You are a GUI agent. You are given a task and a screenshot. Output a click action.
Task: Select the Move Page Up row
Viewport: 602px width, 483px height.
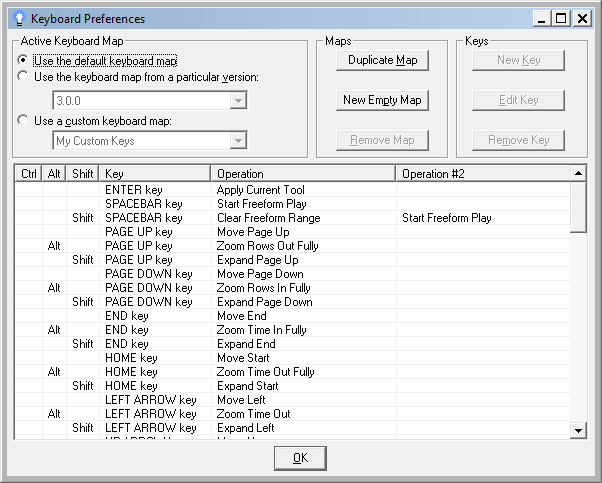293,232
